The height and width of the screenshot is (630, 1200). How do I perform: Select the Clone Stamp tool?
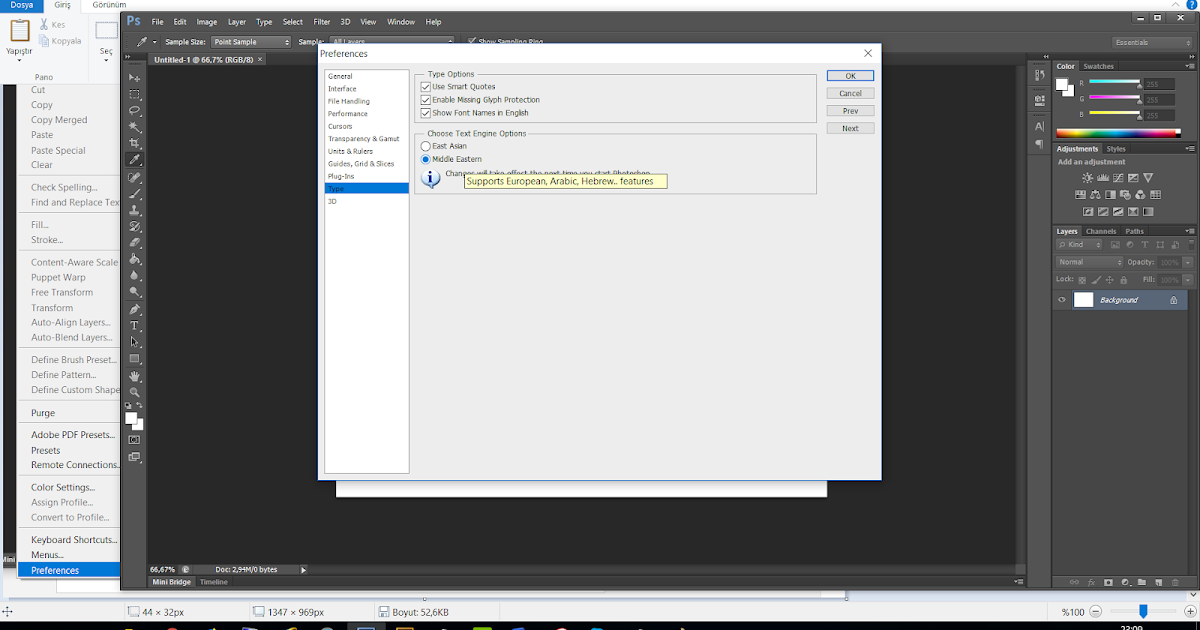134,210
